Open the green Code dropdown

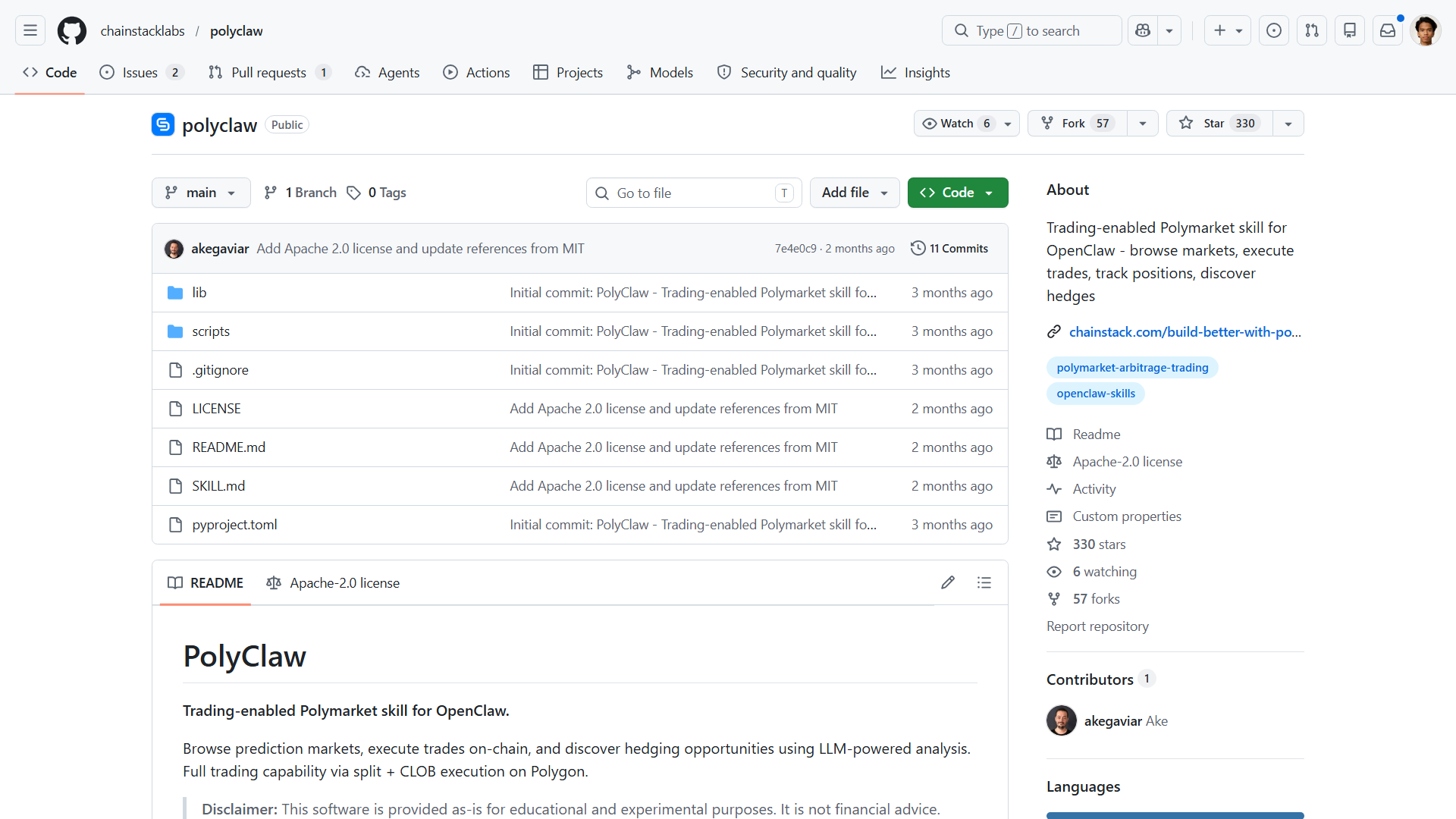click(958, 193)
